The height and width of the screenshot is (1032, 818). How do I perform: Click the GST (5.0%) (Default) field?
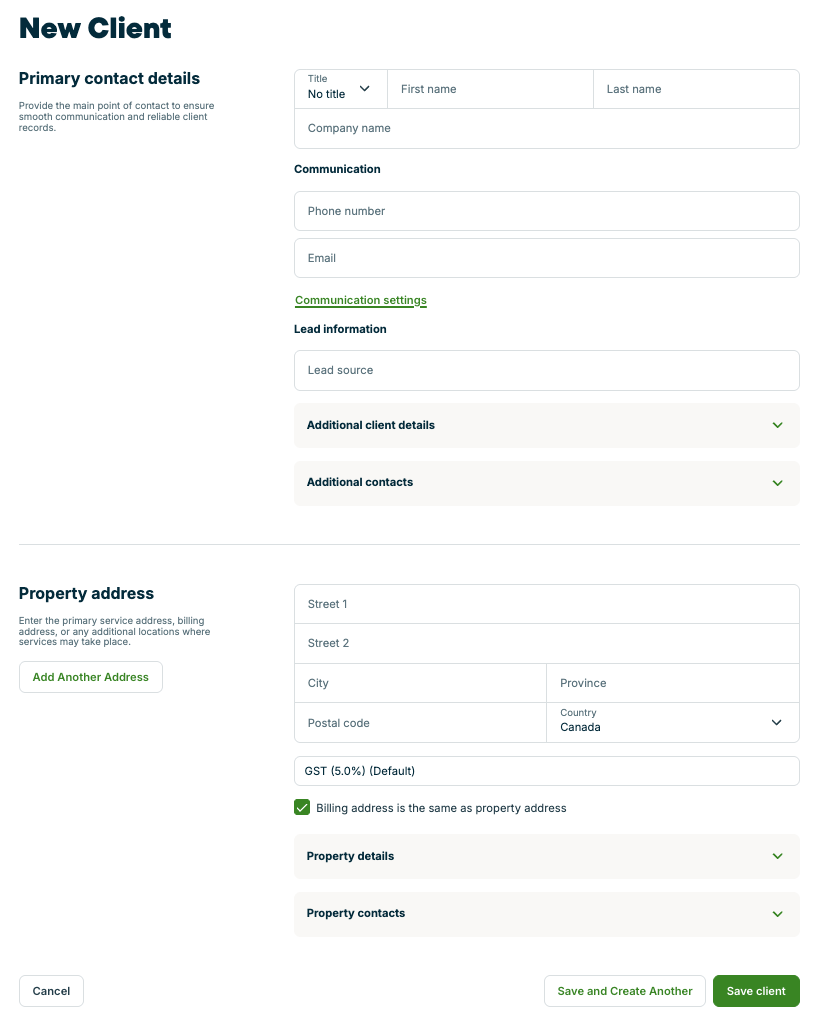[546, 770]
